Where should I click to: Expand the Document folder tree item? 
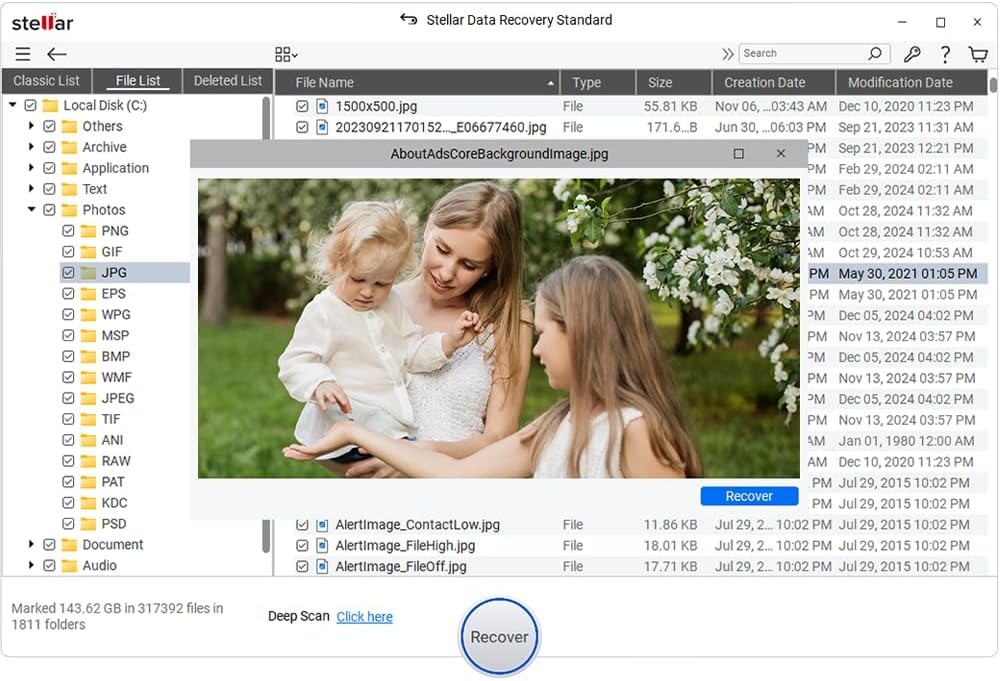click(x=31, y=544)
